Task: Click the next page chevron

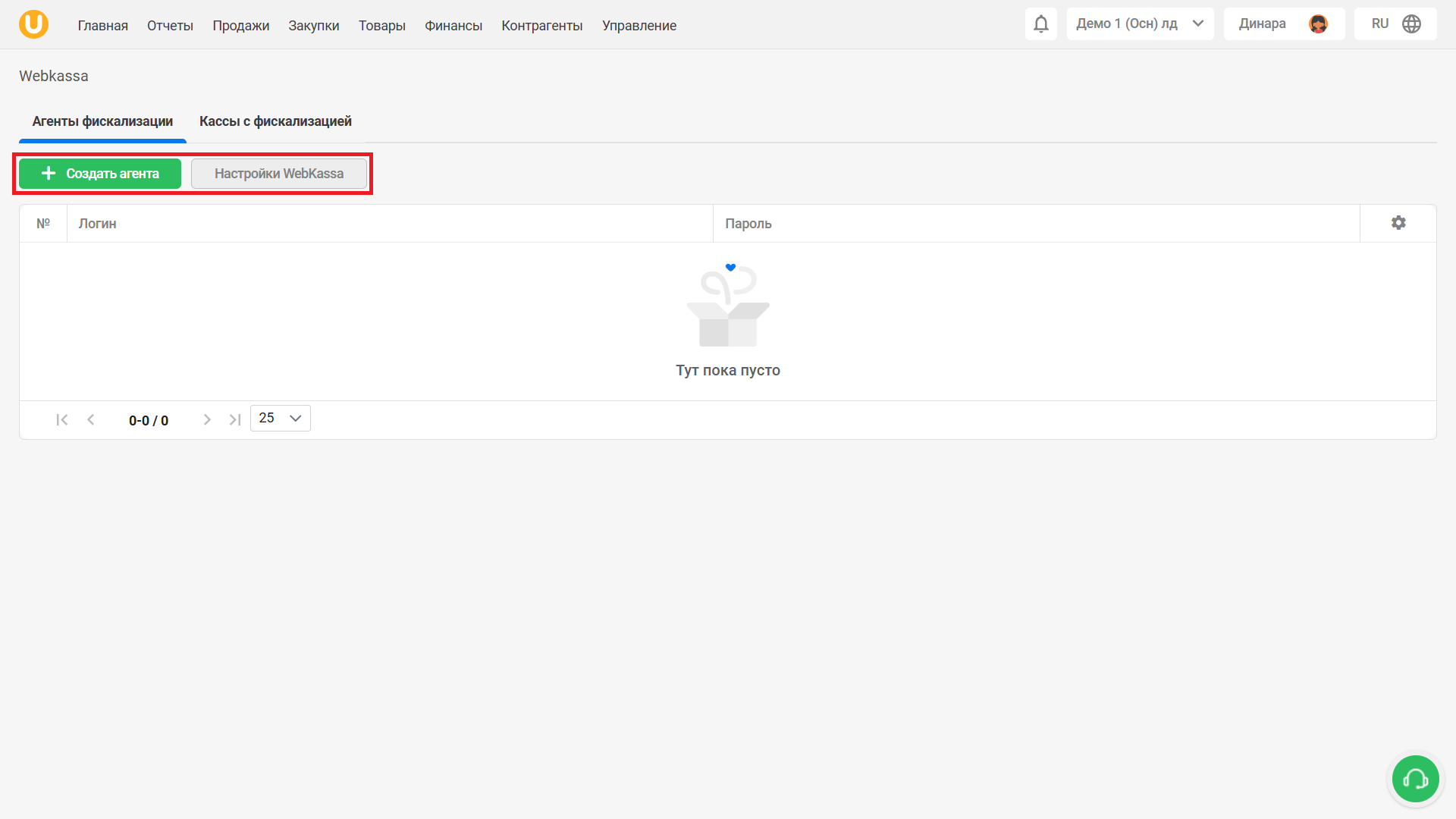Action: pos(207,419)
